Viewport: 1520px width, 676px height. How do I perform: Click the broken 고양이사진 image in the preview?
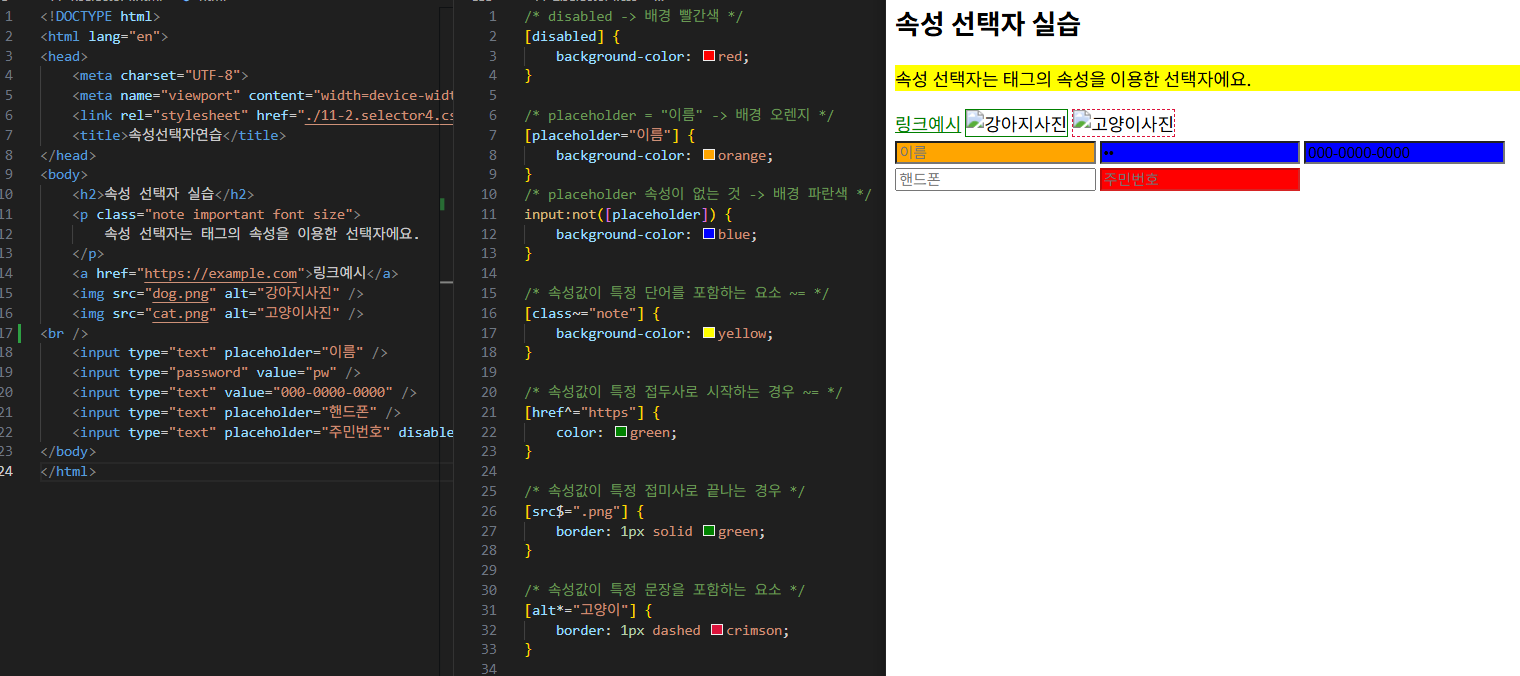1123,123
